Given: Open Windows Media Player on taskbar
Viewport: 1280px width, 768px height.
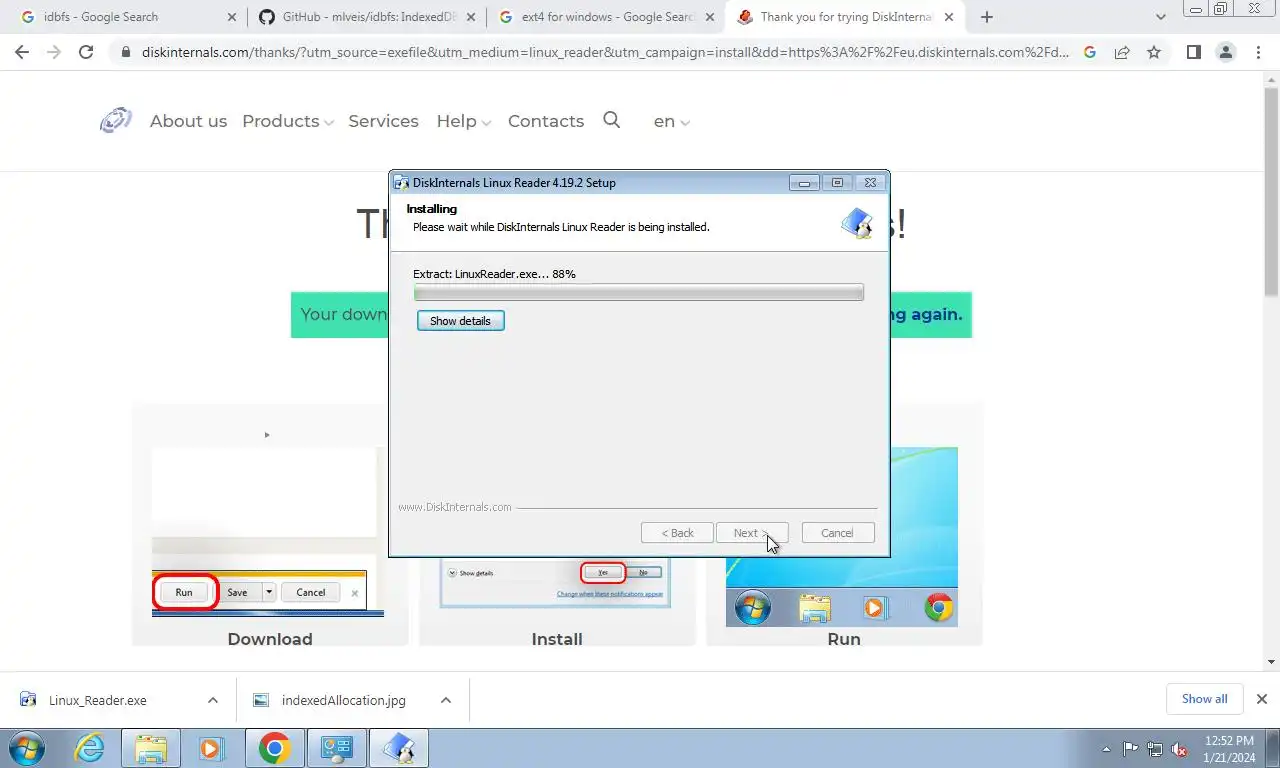Looking at the screenshot, I should click(211, 748).
